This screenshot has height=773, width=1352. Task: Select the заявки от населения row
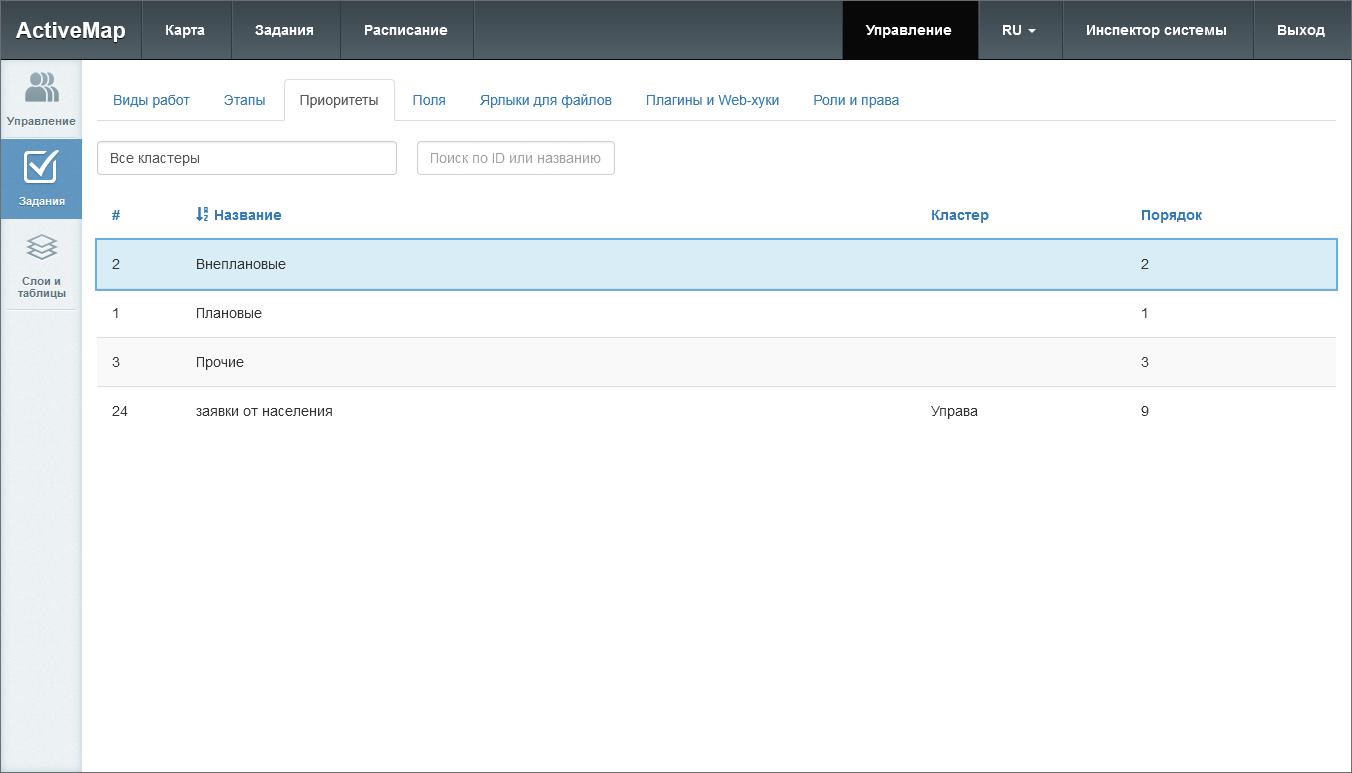(x=264, y=411)
